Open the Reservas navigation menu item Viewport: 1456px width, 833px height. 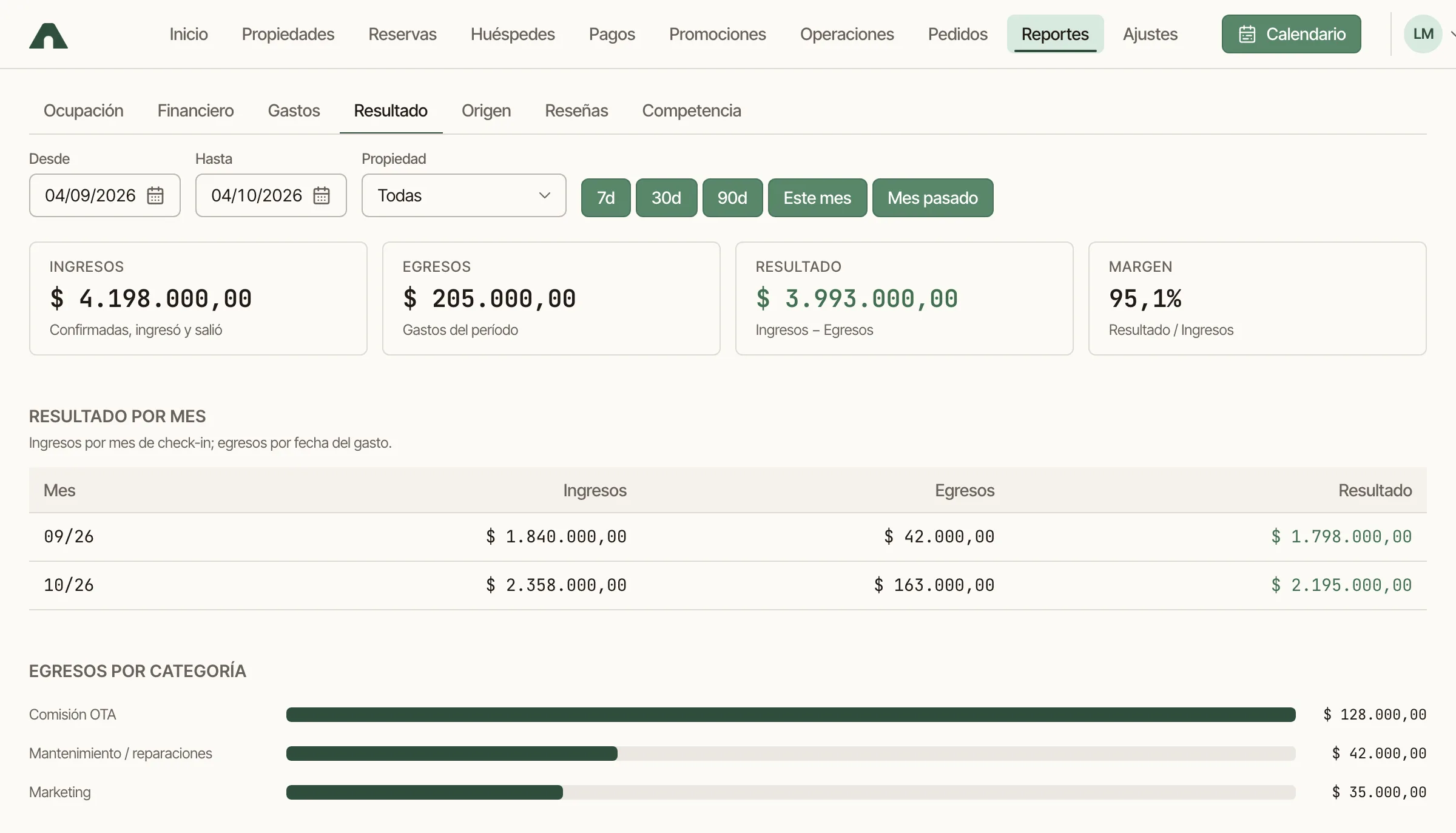(x=402, y=34)
